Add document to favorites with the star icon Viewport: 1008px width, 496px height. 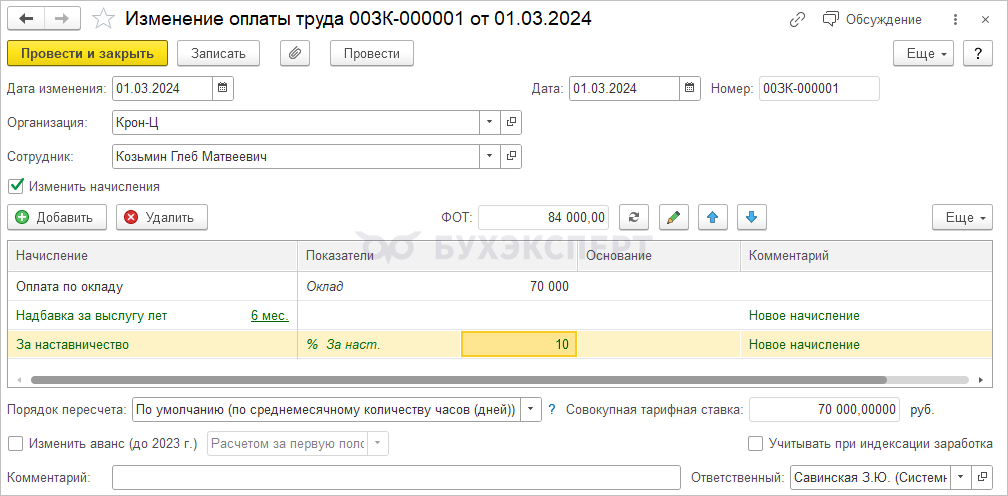[103, 19]
